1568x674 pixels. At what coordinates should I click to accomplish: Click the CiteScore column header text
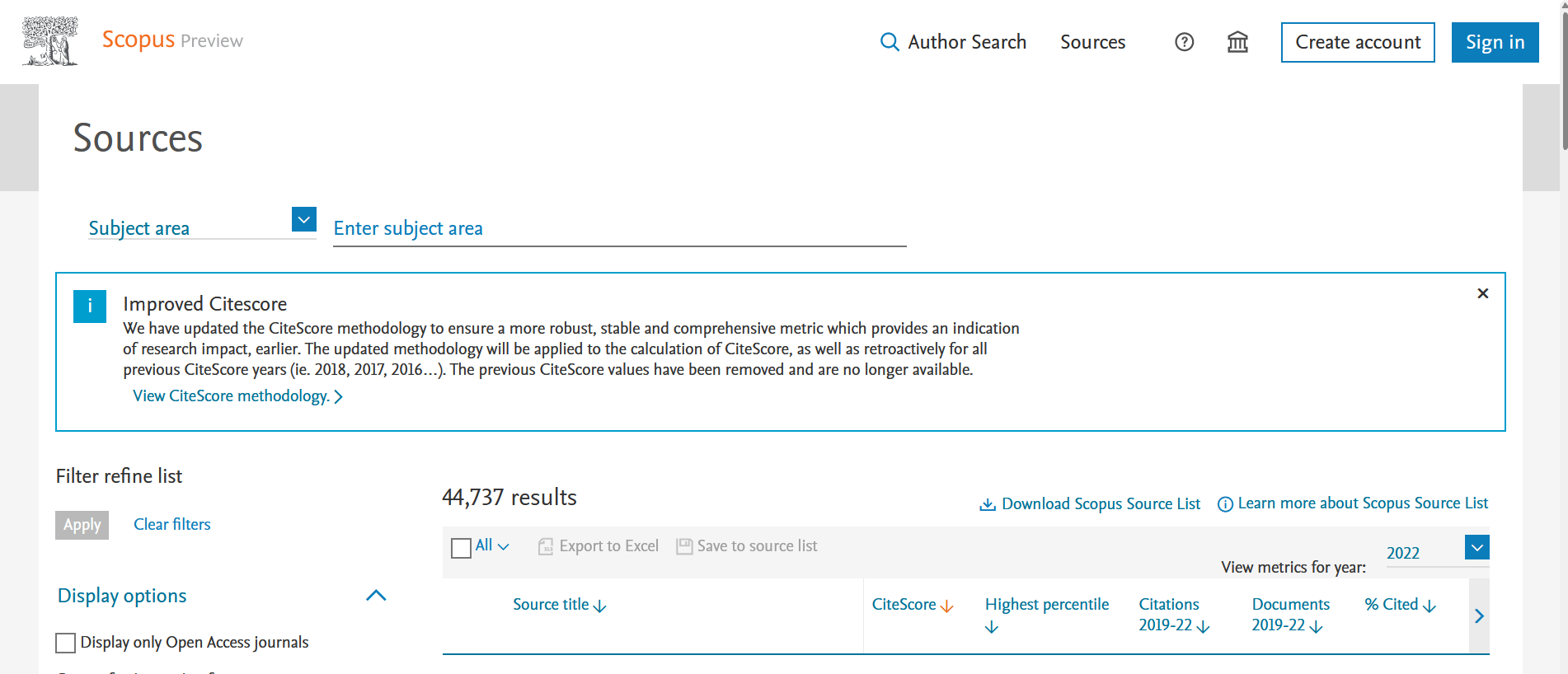pyautogui.click(x=904, y=605)
